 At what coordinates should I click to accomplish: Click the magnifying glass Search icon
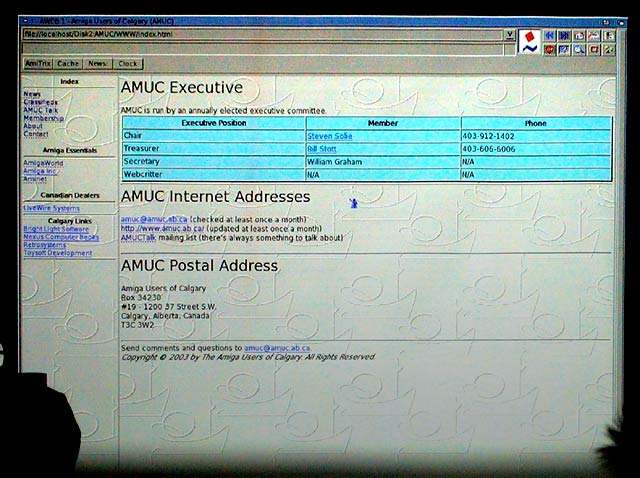point(580,50)
